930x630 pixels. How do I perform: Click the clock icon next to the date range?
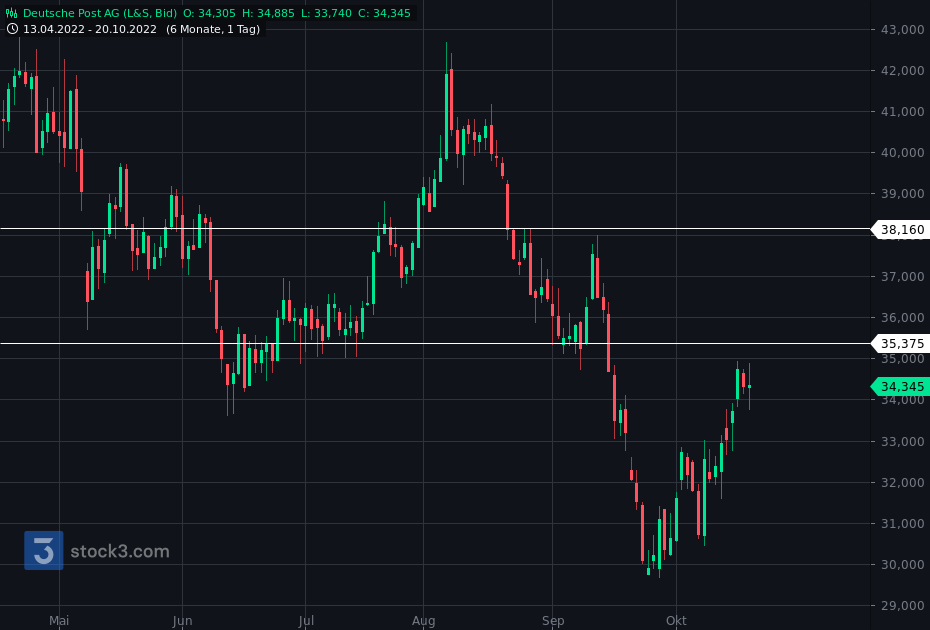coord(13,29)
